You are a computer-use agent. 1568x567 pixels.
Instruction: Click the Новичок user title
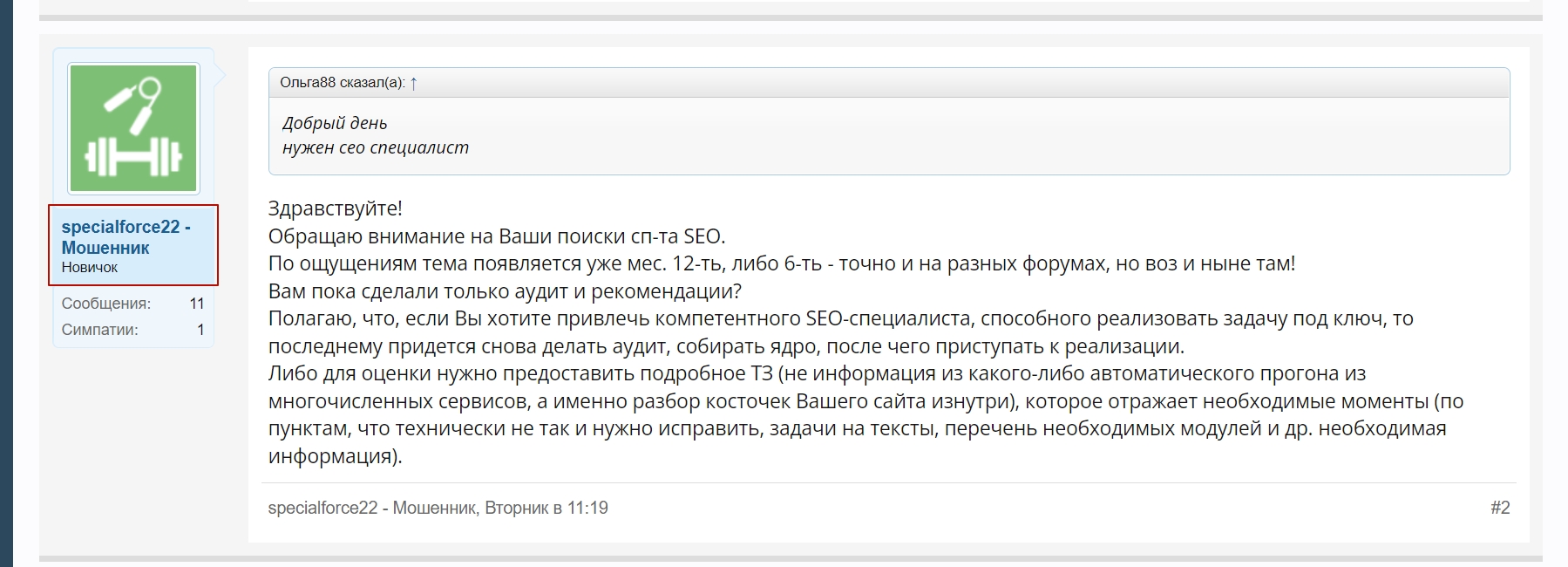click(x=89, y=268)
